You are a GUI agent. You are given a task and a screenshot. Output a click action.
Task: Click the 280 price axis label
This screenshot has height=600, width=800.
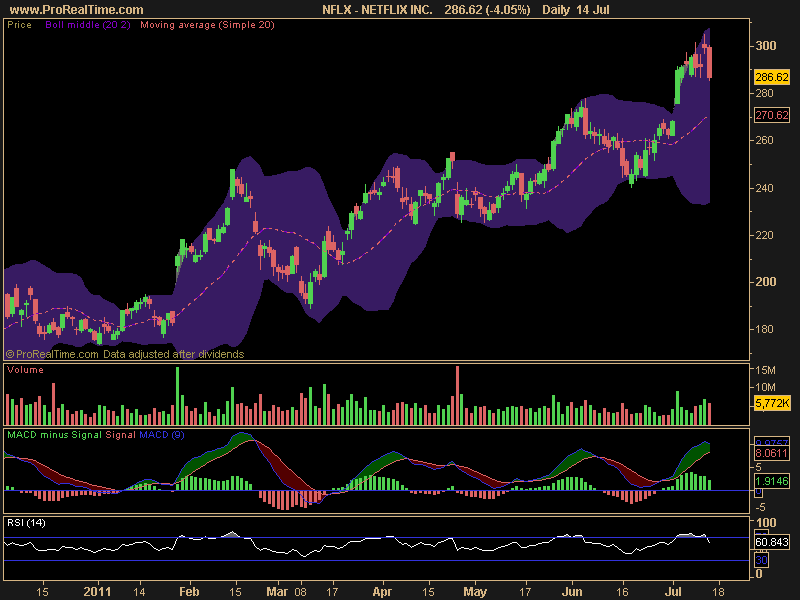point(764,93)
